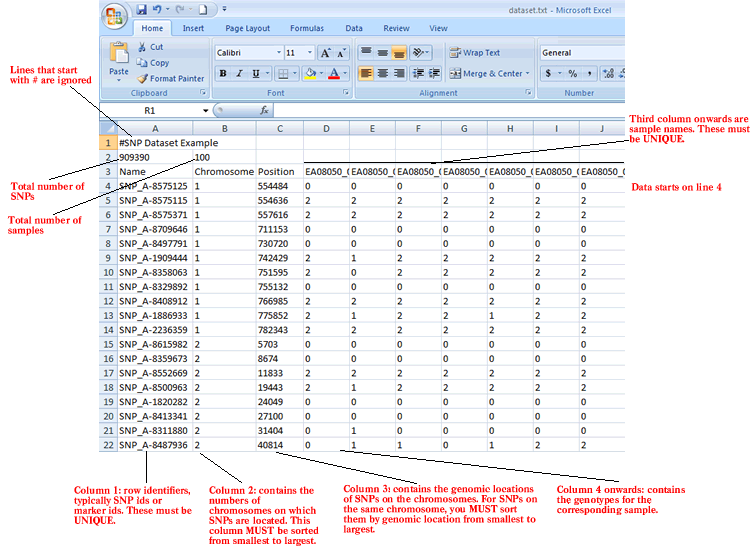Open the Clipboard dialog launcher
The image size is (750, 554).
(x=203, y=92)
